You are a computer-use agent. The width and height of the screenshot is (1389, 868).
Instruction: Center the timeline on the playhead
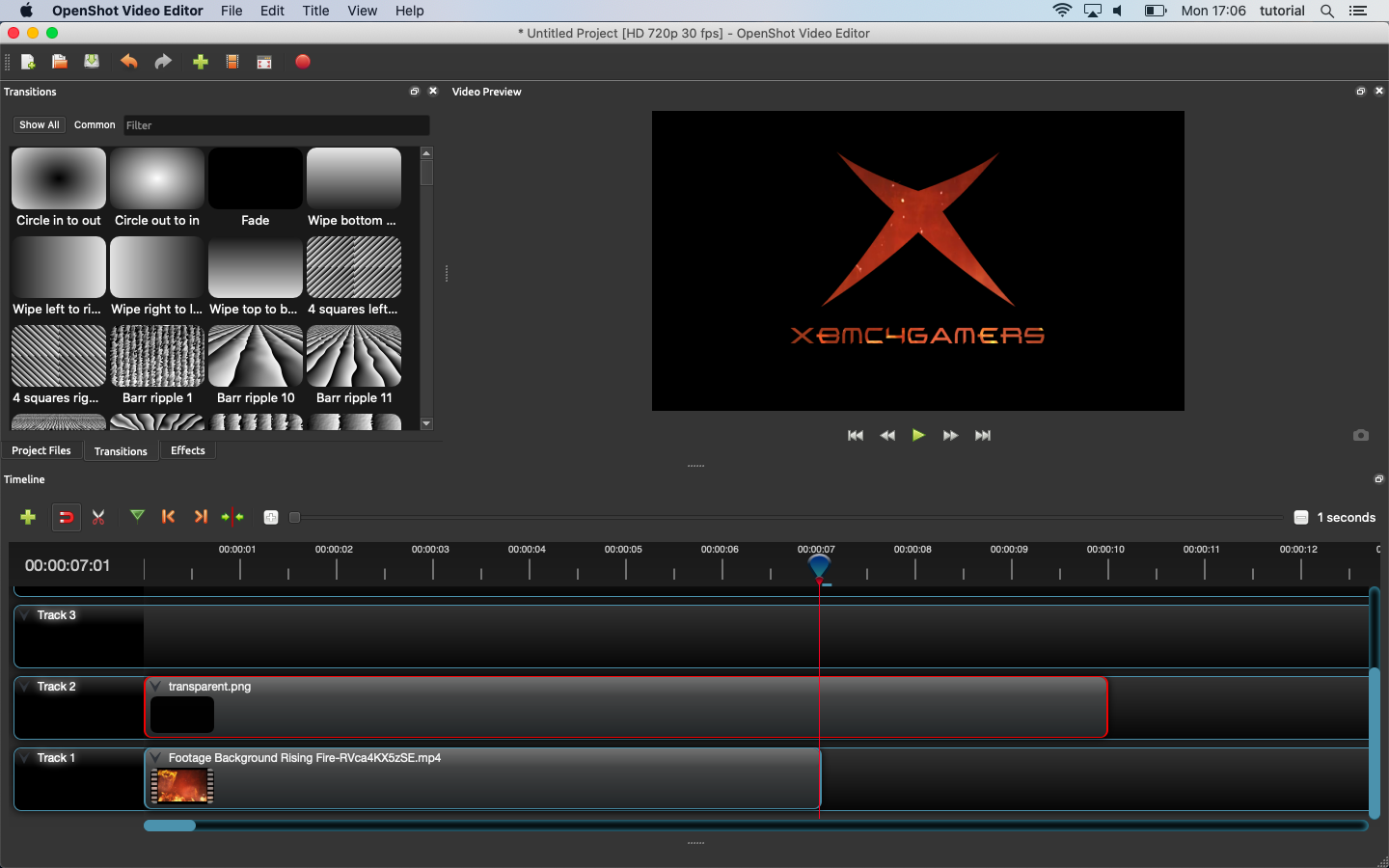pyautogui.click(x=232, y=517)
